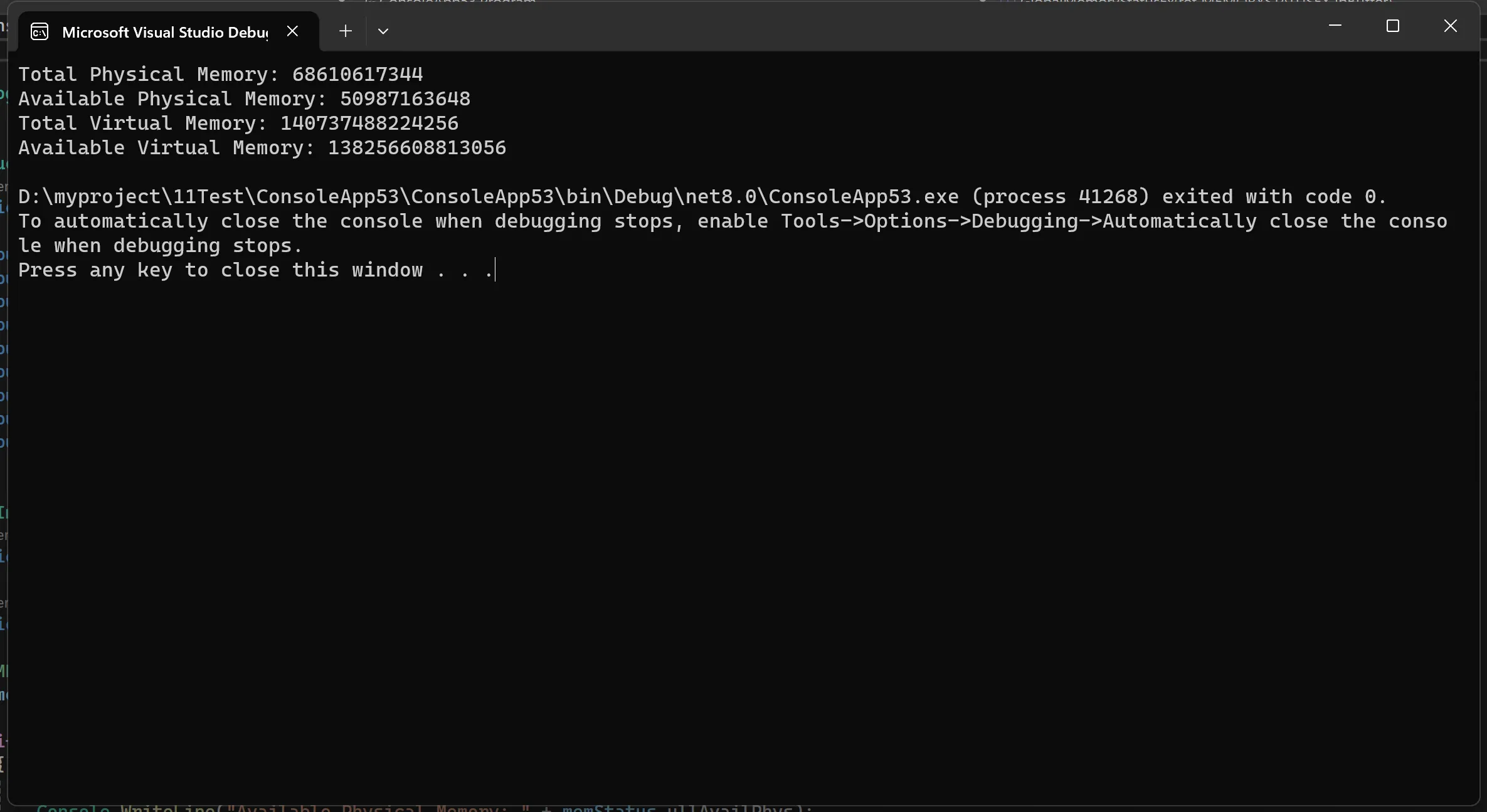
Task: Open a new terminal tab with plus icon
Action: [x=346, y=31]
